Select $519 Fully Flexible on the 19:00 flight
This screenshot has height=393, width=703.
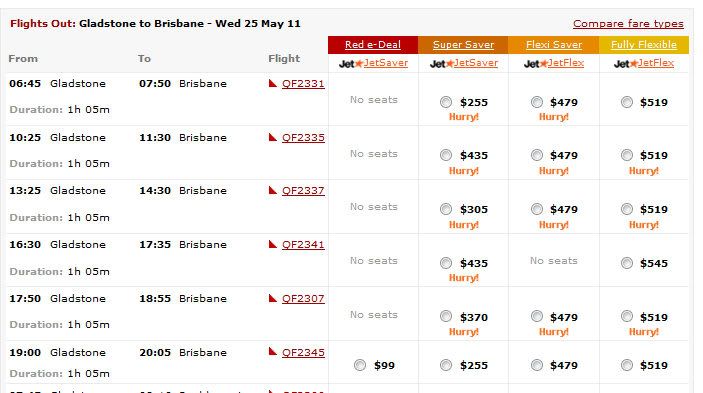pyautogui.click(x=627, y=365)
